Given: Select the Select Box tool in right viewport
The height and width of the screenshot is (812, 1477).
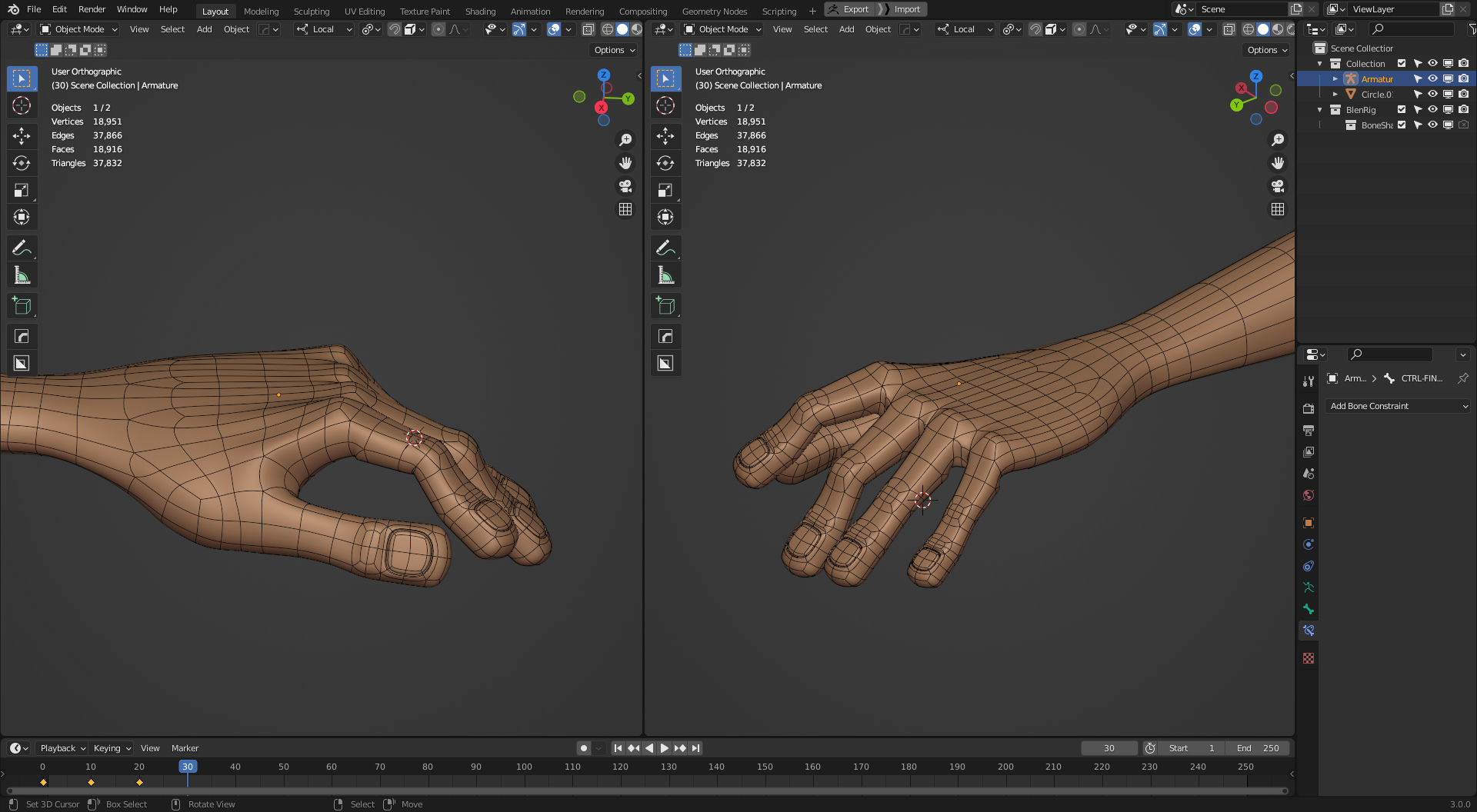Looking at the screenshot, I should coord(665,78).
